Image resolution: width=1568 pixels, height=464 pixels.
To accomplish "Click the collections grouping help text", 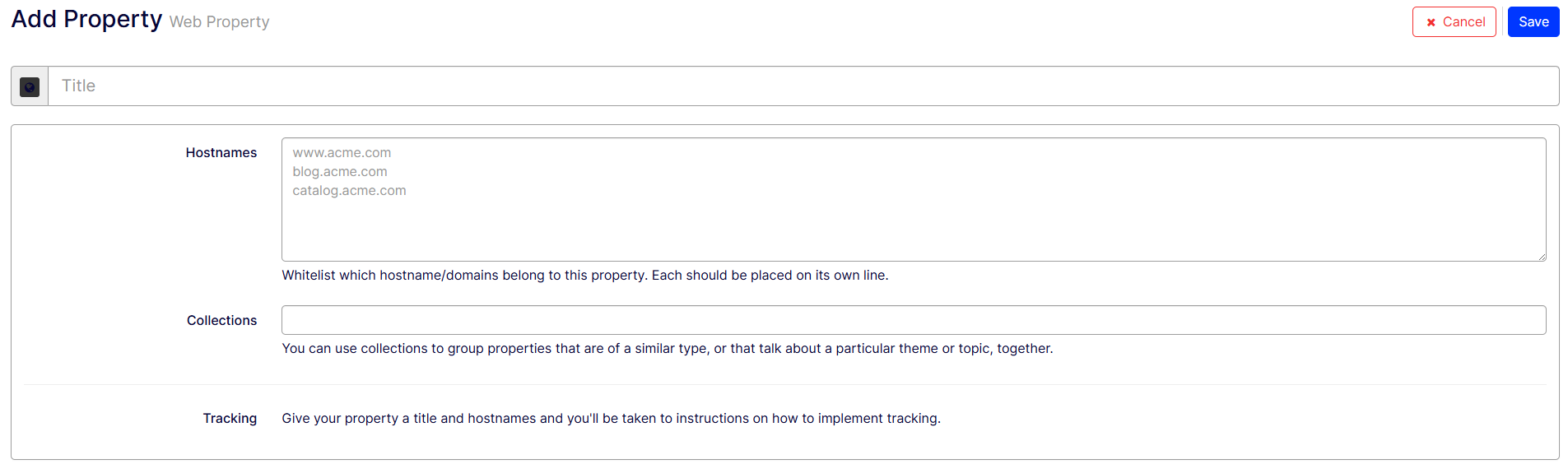I will point(668,348).
